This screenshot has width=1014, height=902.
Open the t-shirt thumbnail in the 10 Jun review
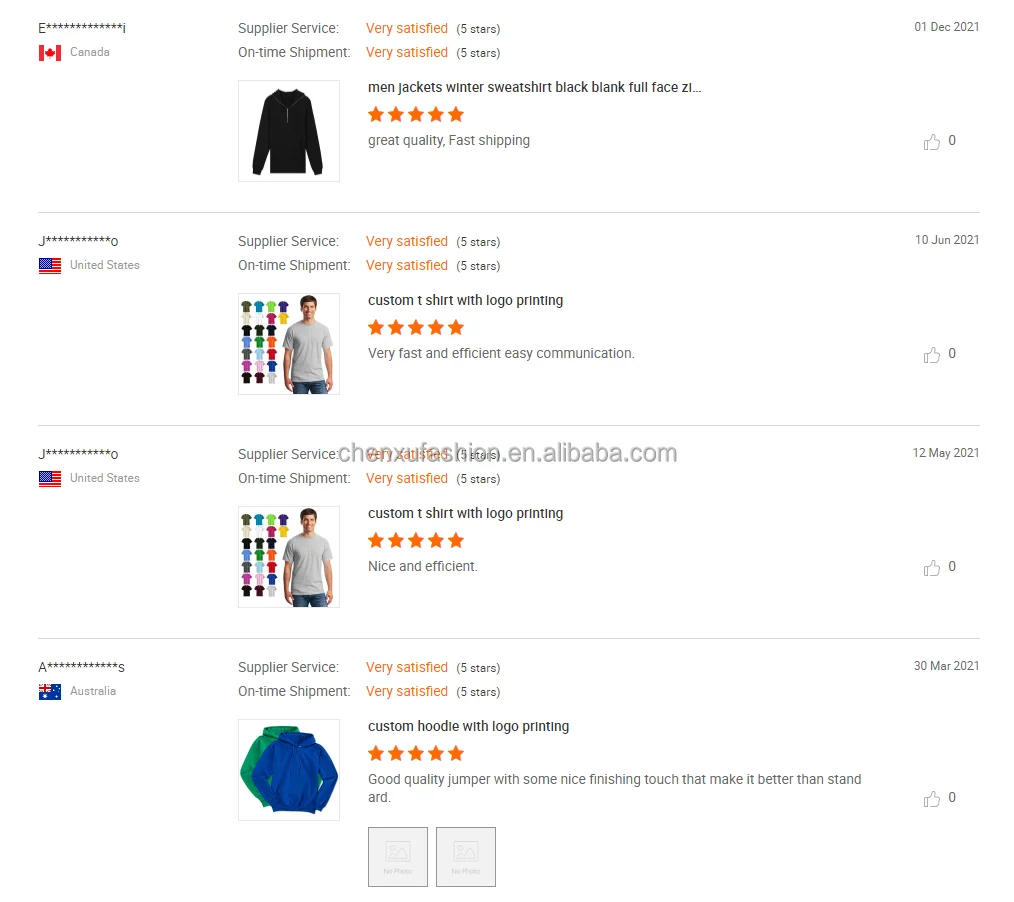coord(289,344)
